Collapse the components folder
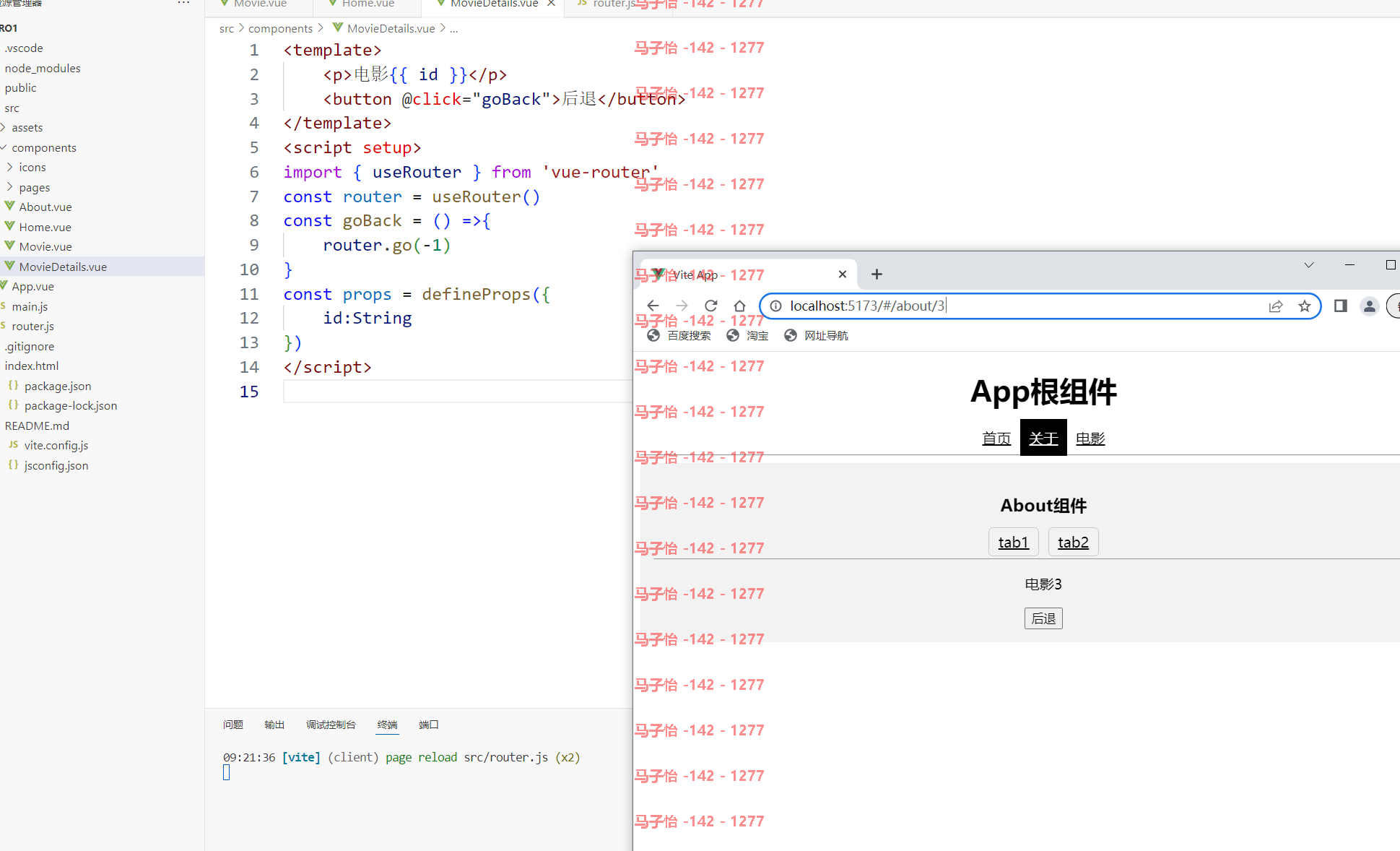Viewport: 1400px width, 851px height. 43,147
